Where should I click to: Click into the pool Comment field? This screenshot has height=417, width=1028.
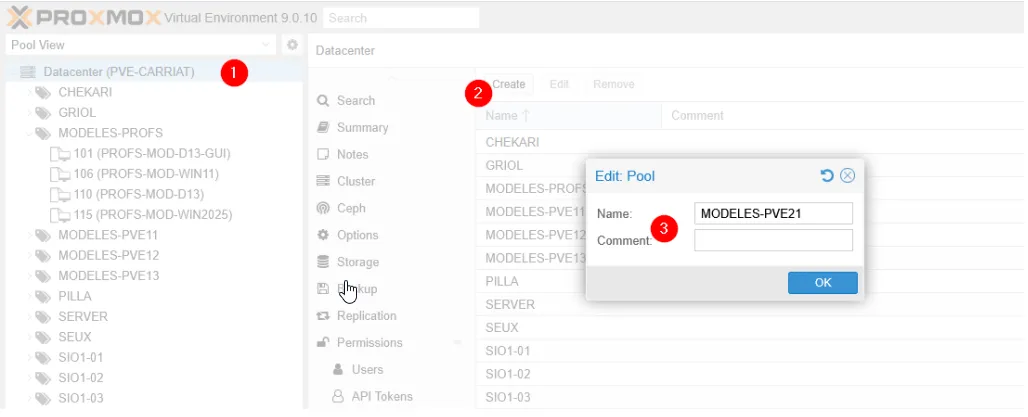772,240
